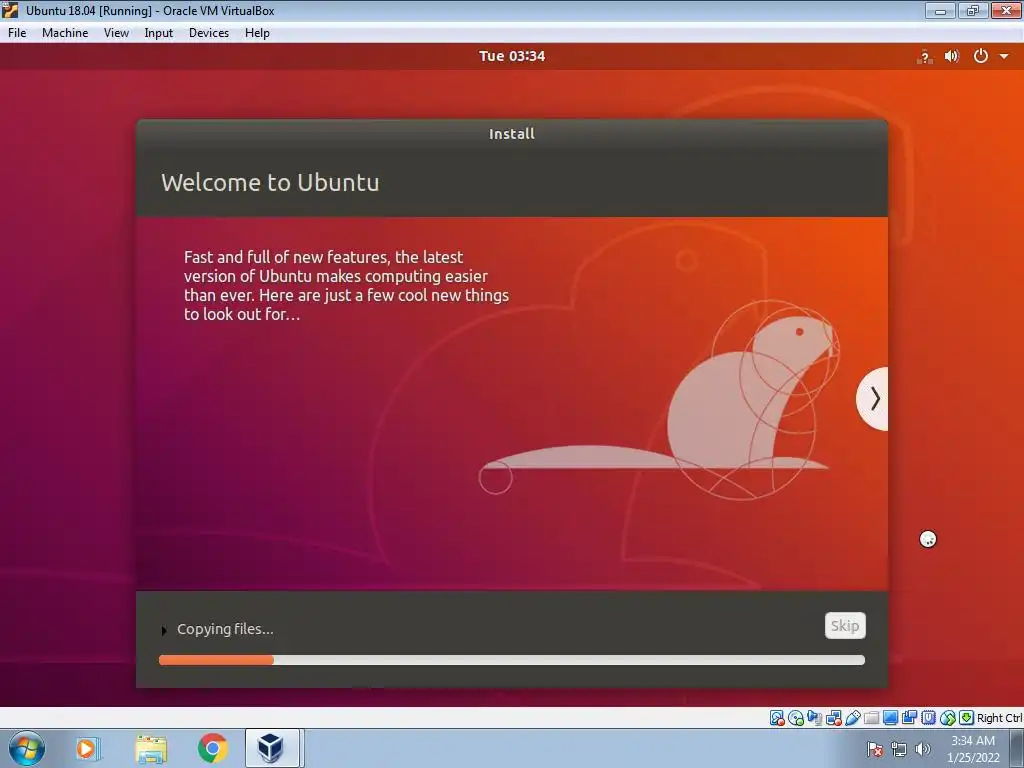Click the Windows volume tray icon

(x=923, y=749)
